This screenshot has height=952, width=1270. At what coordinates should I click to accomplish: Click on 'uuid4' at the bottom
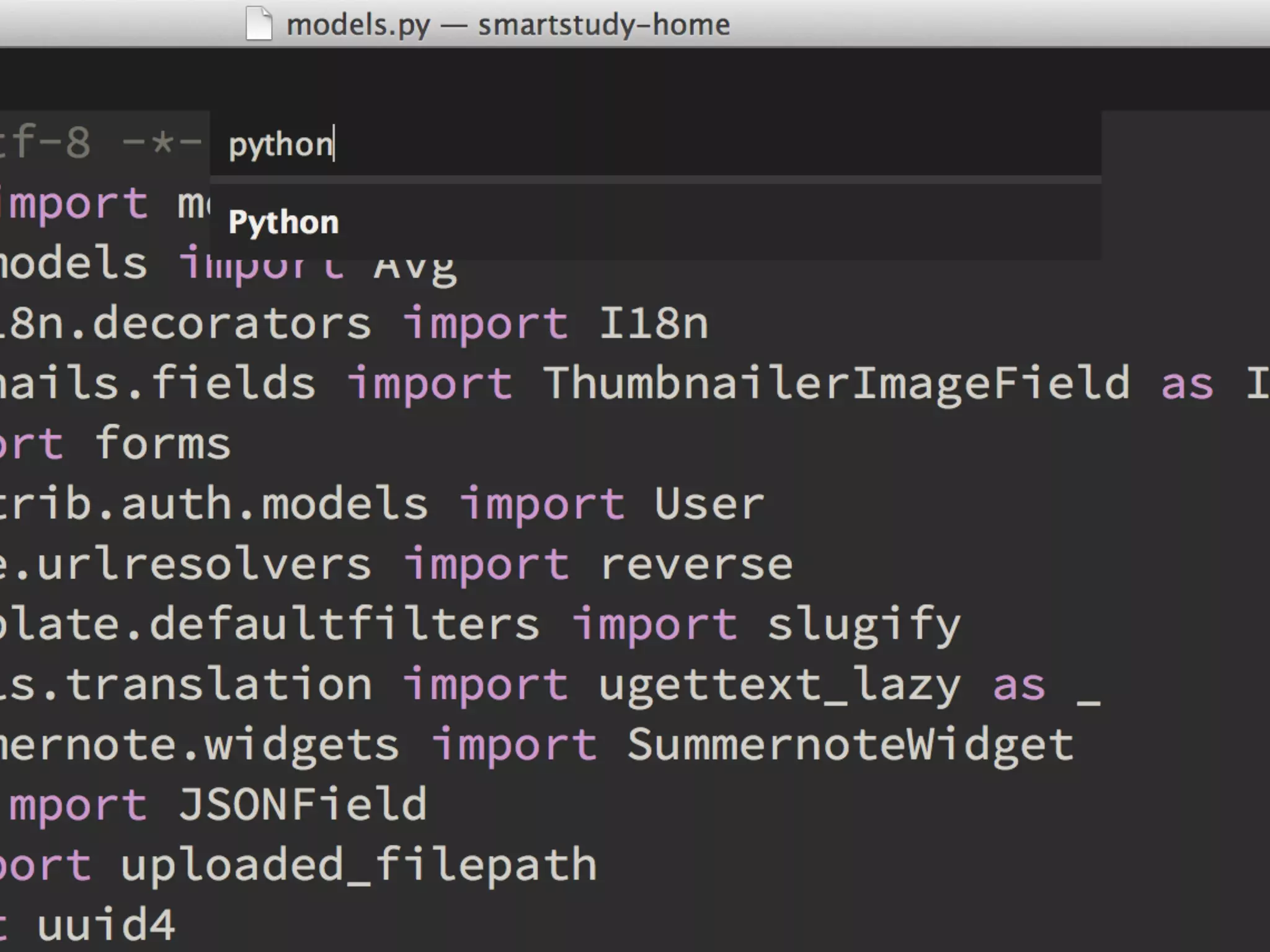106,925
